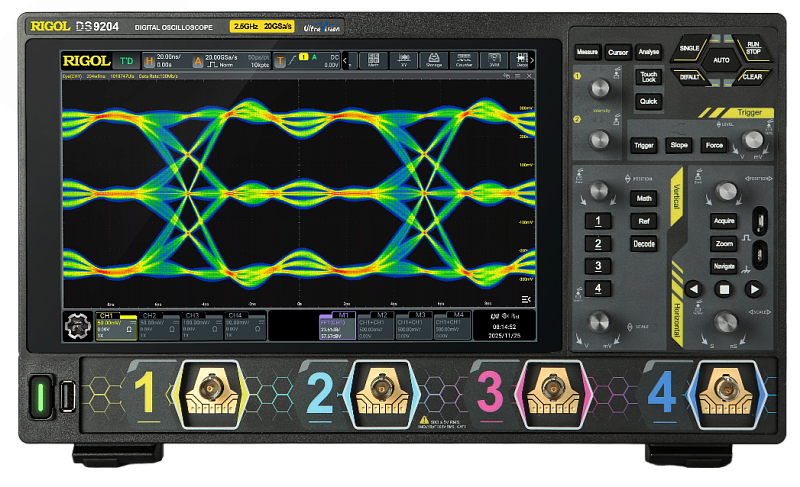Image resolution: width=800 pixels, height=487 pixels.
Task: Open the gear function menu icon
Action: 78,326
